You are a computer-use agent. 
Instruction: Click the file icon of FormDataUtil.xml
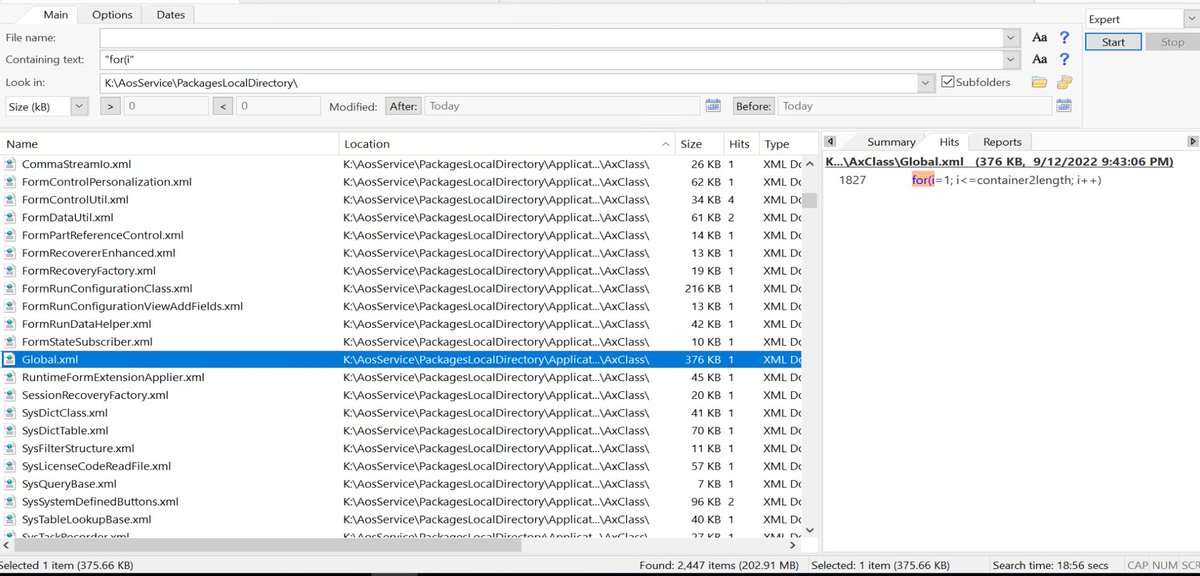pyautogui.click(x=11, y=217)
